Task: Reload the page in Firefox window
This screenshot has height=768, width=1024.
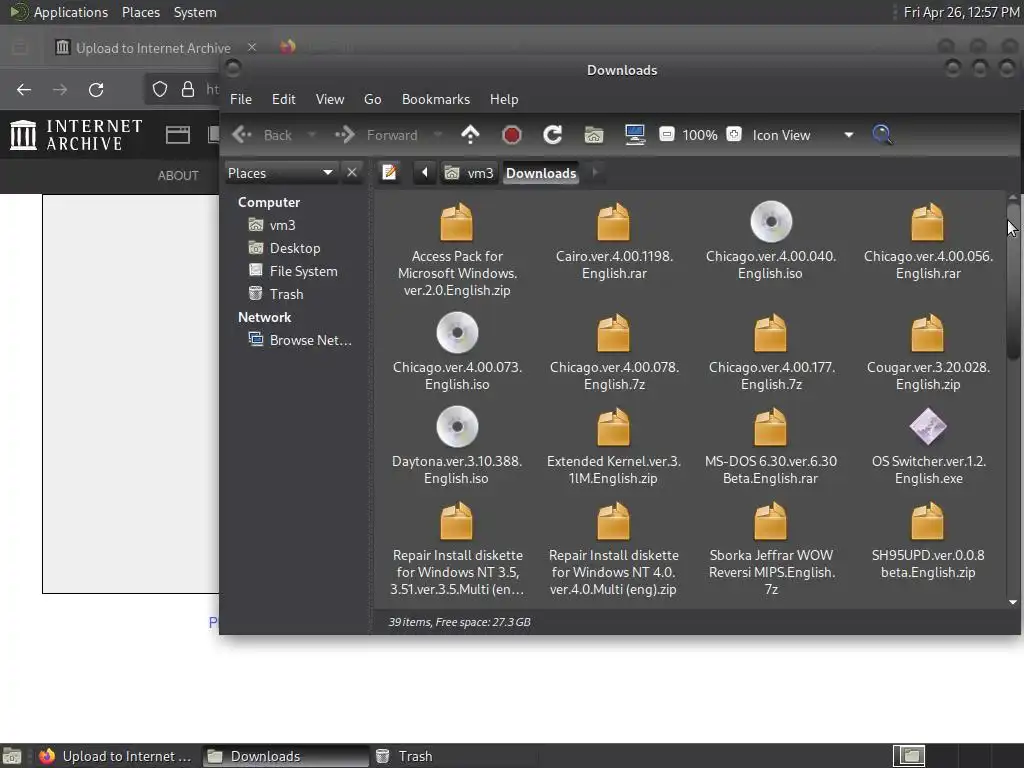Action: coord(96,89)
